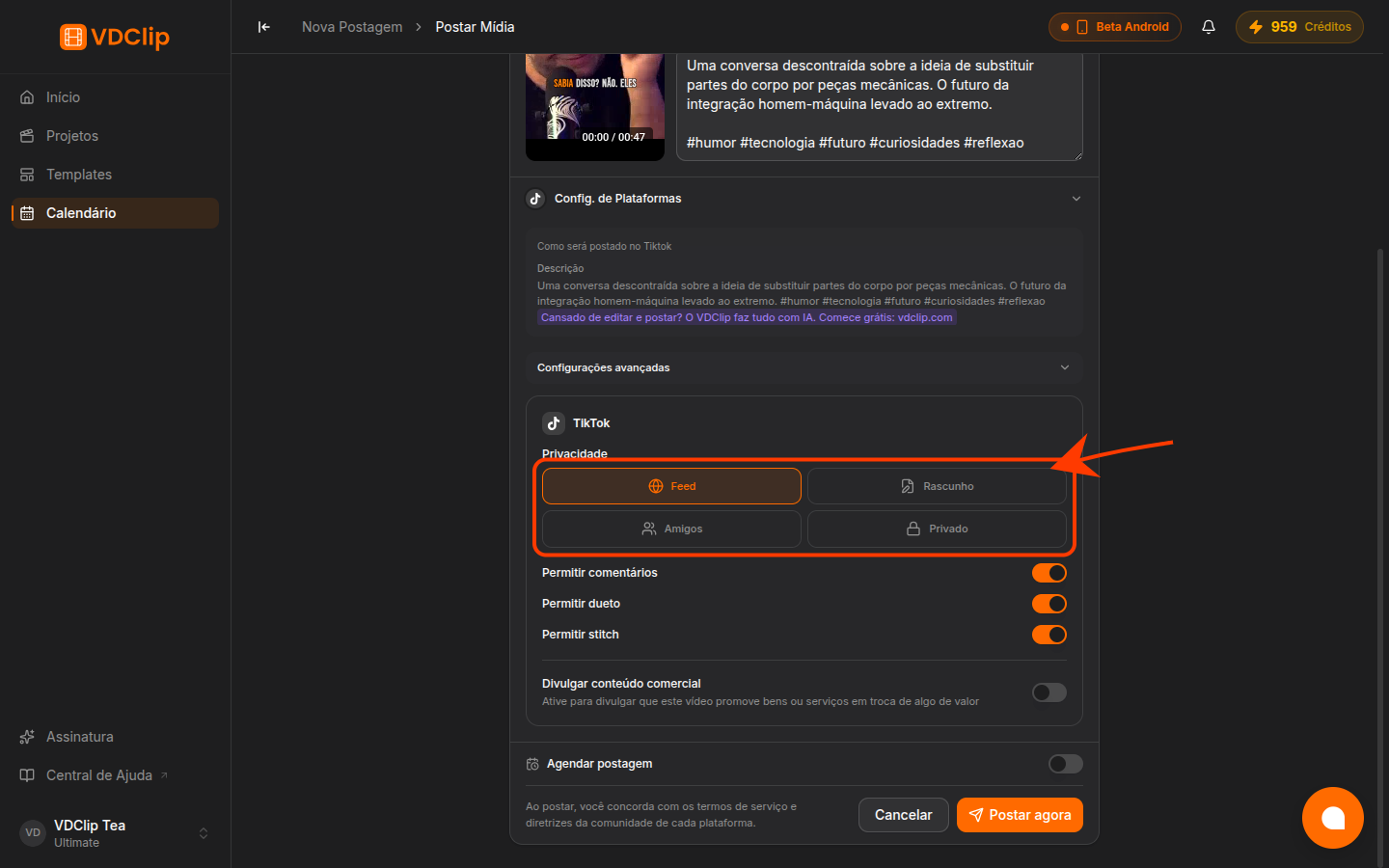Open Início from the sidebar

[x=115, y=97]
